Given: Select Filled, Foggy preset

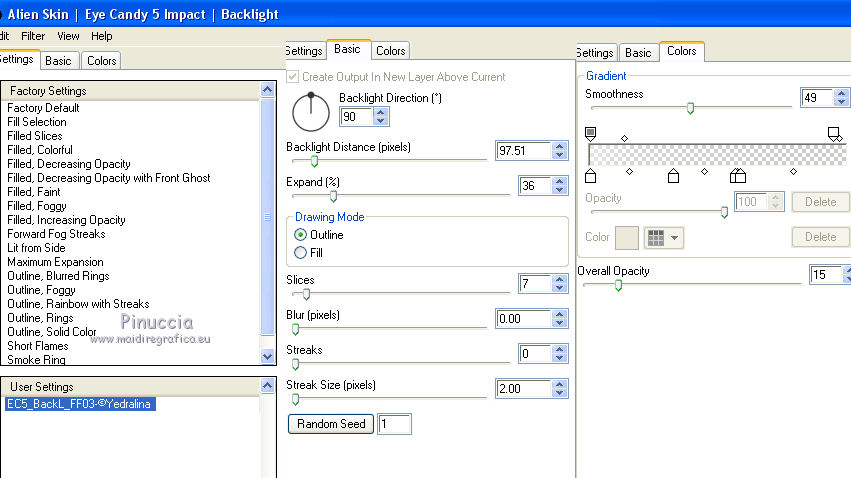Looking at the screenshot, I should 37,206.
